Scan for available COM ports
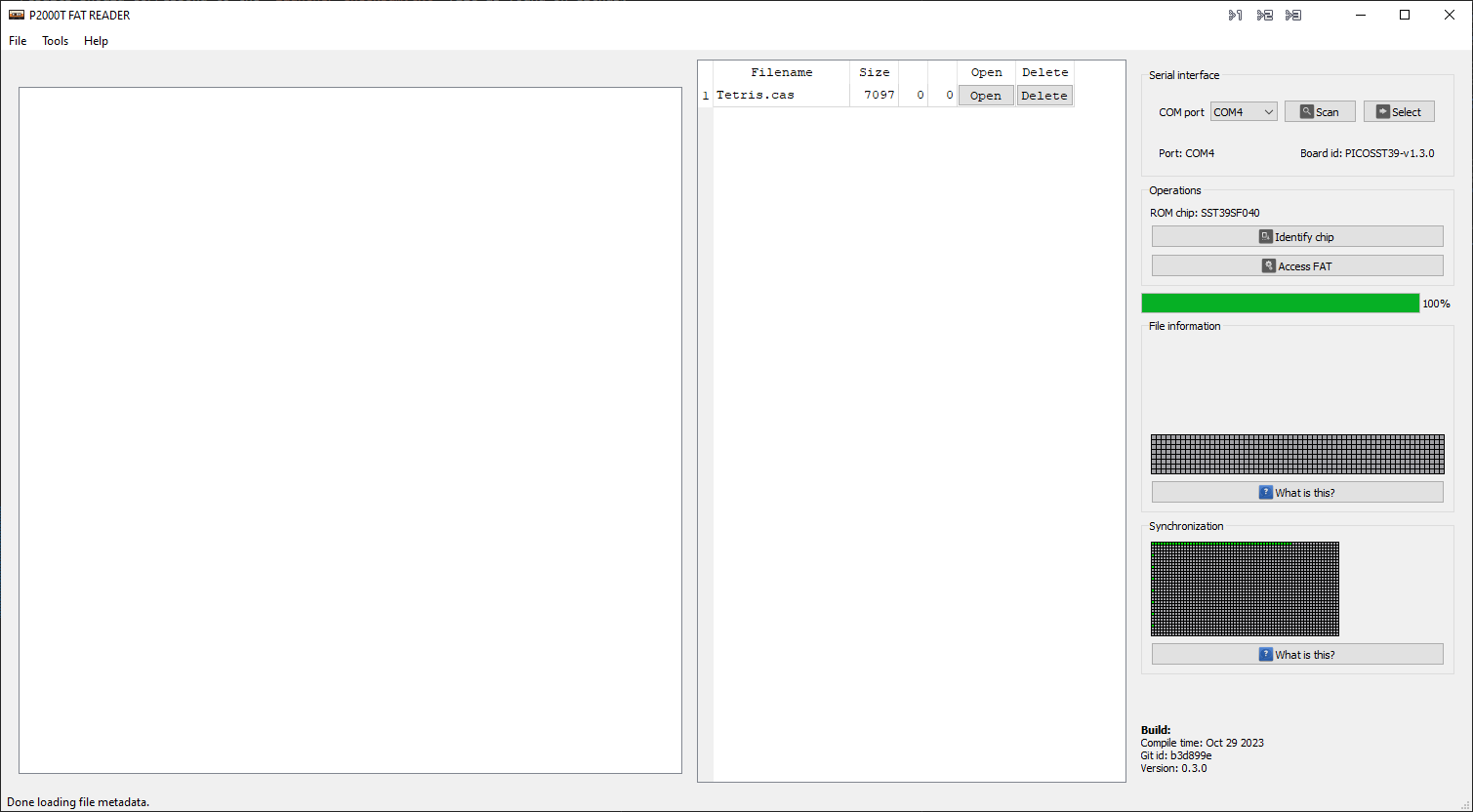The width and height of the screenshot is (1473, 812). (x=1319, y=112)
